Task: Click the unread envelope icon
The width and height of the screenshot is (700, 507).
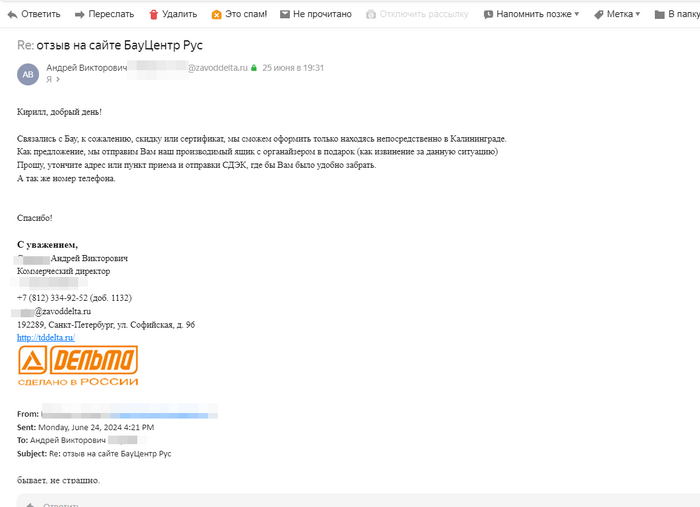Action: pyautogui.click(x=285, y=15)
